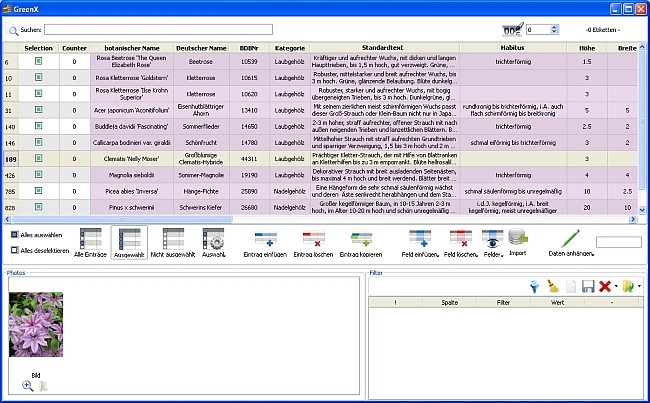Click the Kategorie column header
650x403 pixels.
[290, 48]
